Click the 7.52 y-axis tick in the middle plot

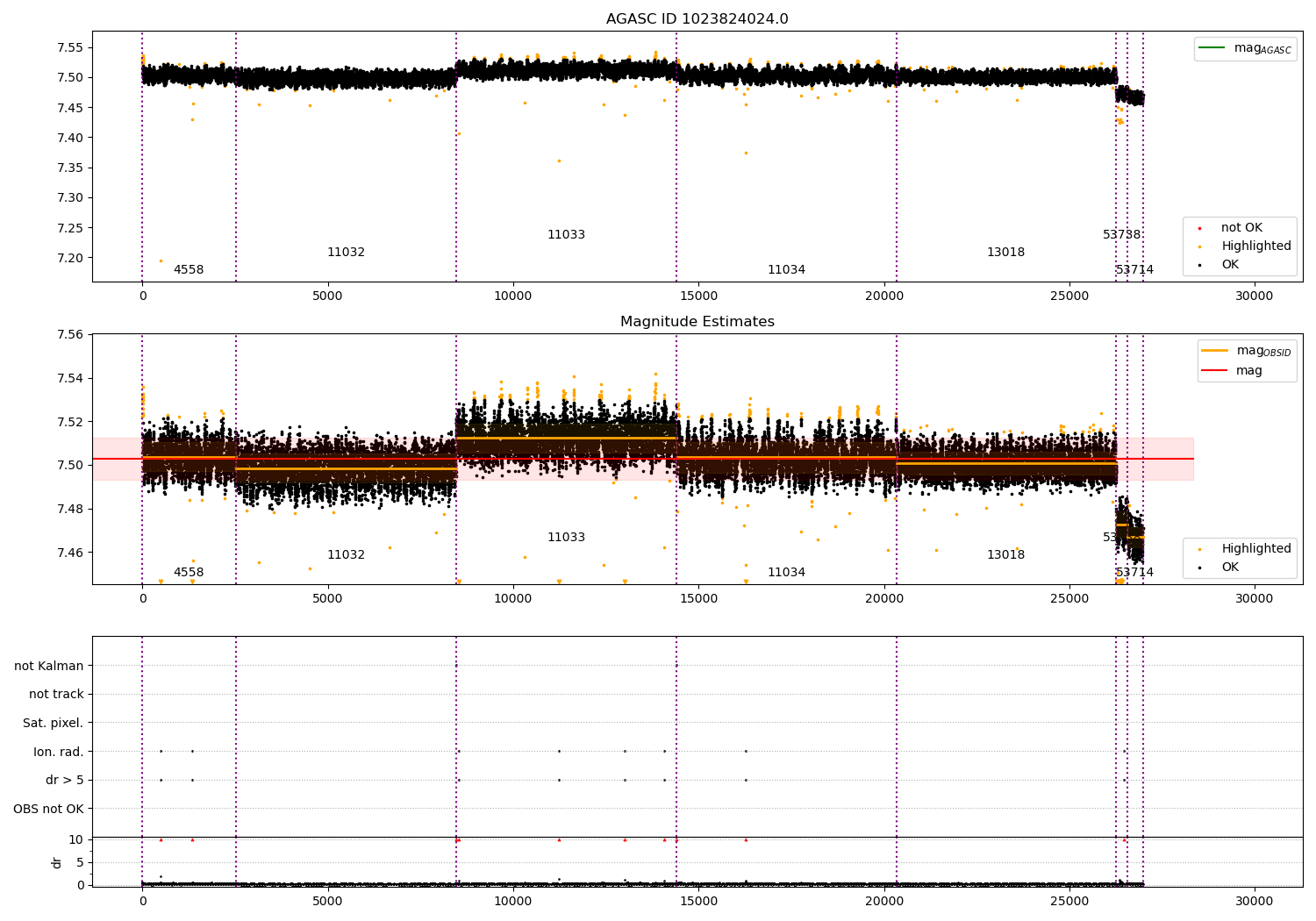point(70,422)
